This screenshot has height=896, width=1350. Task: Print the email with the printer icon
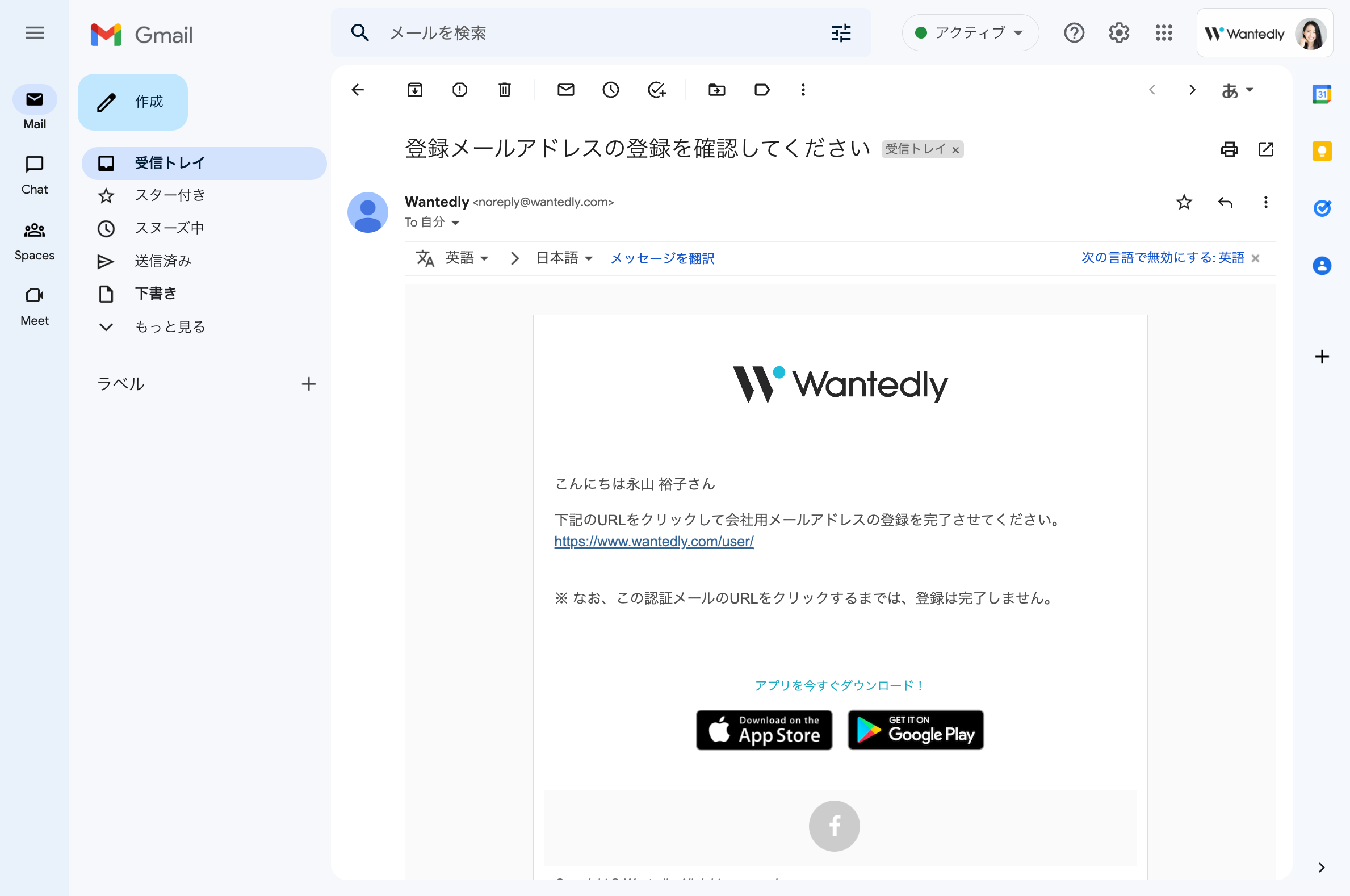1229,149
